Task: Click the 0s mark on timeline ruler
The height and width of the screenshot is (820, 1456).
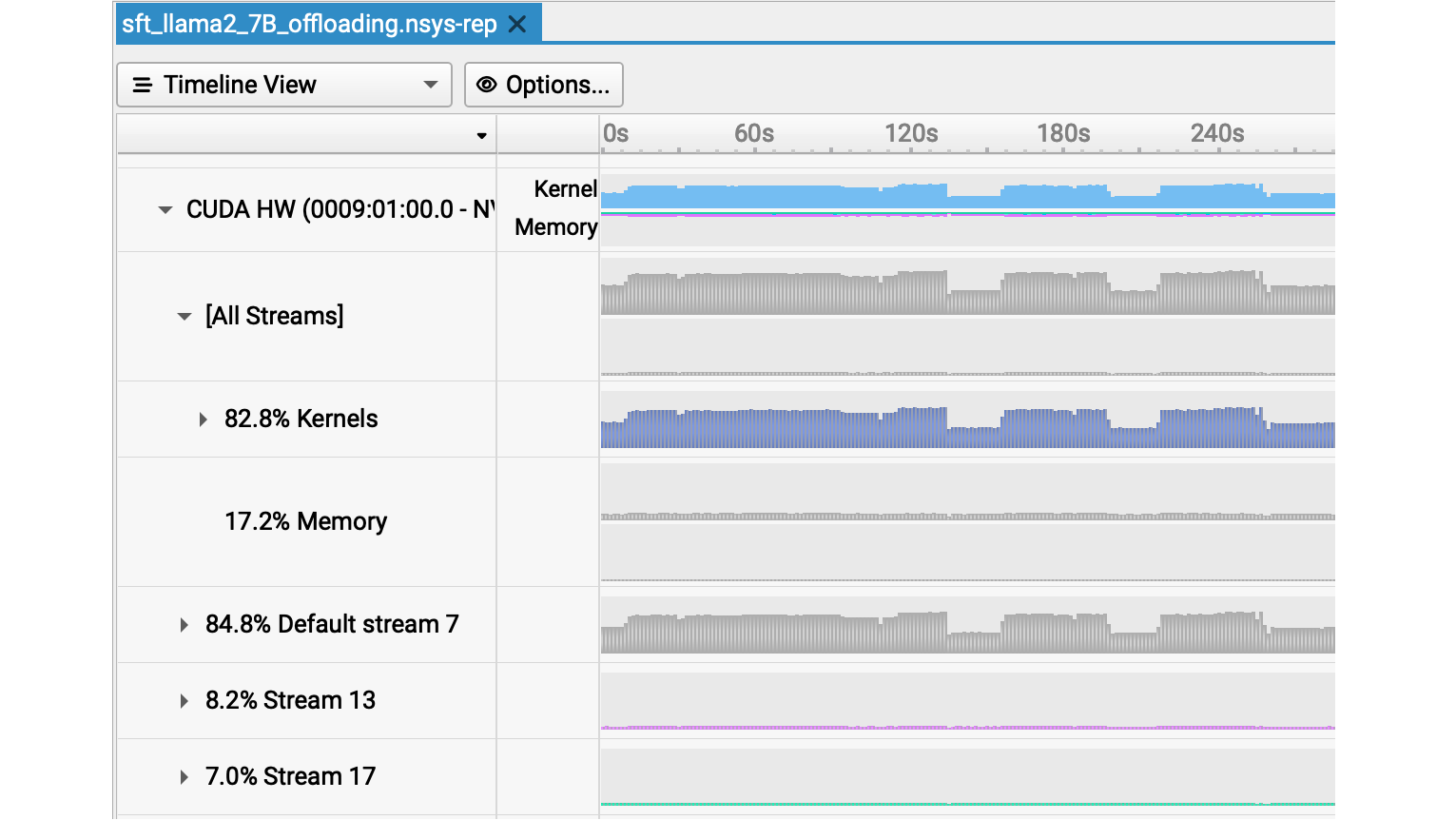Action: 616,133
